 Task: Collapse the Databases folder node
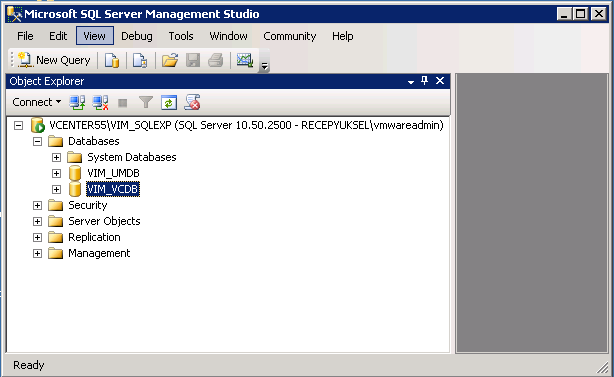37,141
